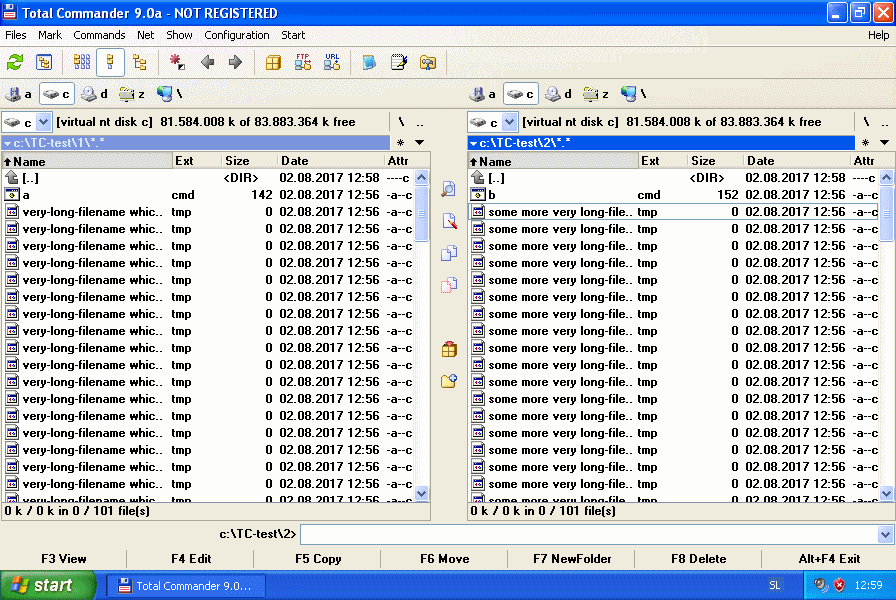Click the right path bar c:\TC-test\2
This screenshot has width=896, height=600.
661,143
